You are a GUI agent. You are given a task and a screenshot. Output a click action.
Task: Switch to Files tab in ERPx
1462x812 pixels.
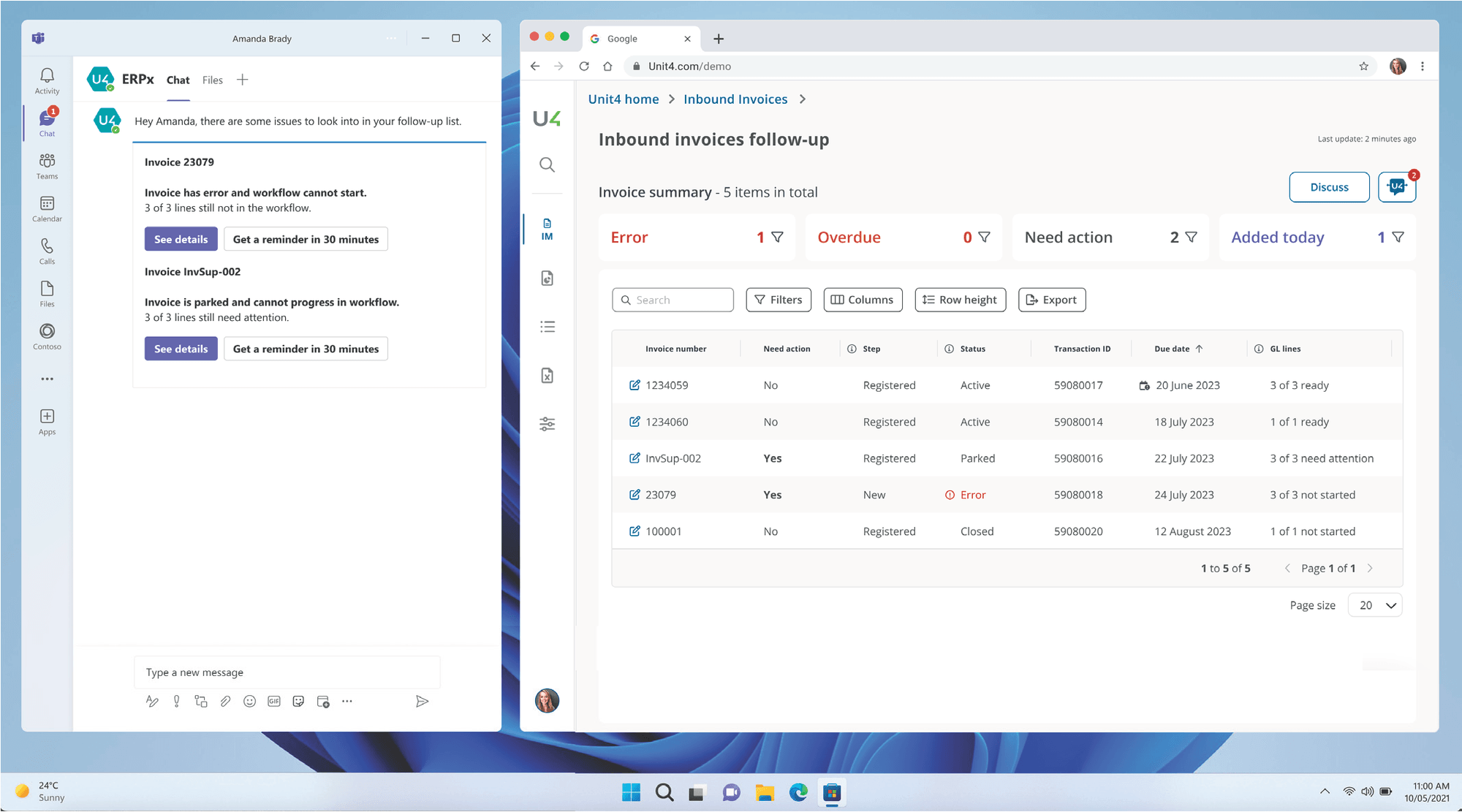pos(212,80)
